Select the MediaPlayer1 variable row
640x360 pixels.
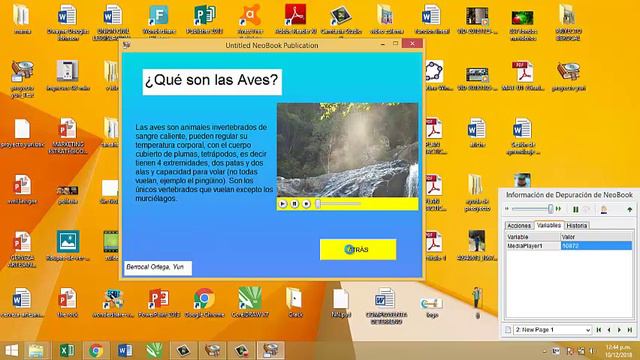(x=569, y=246)
